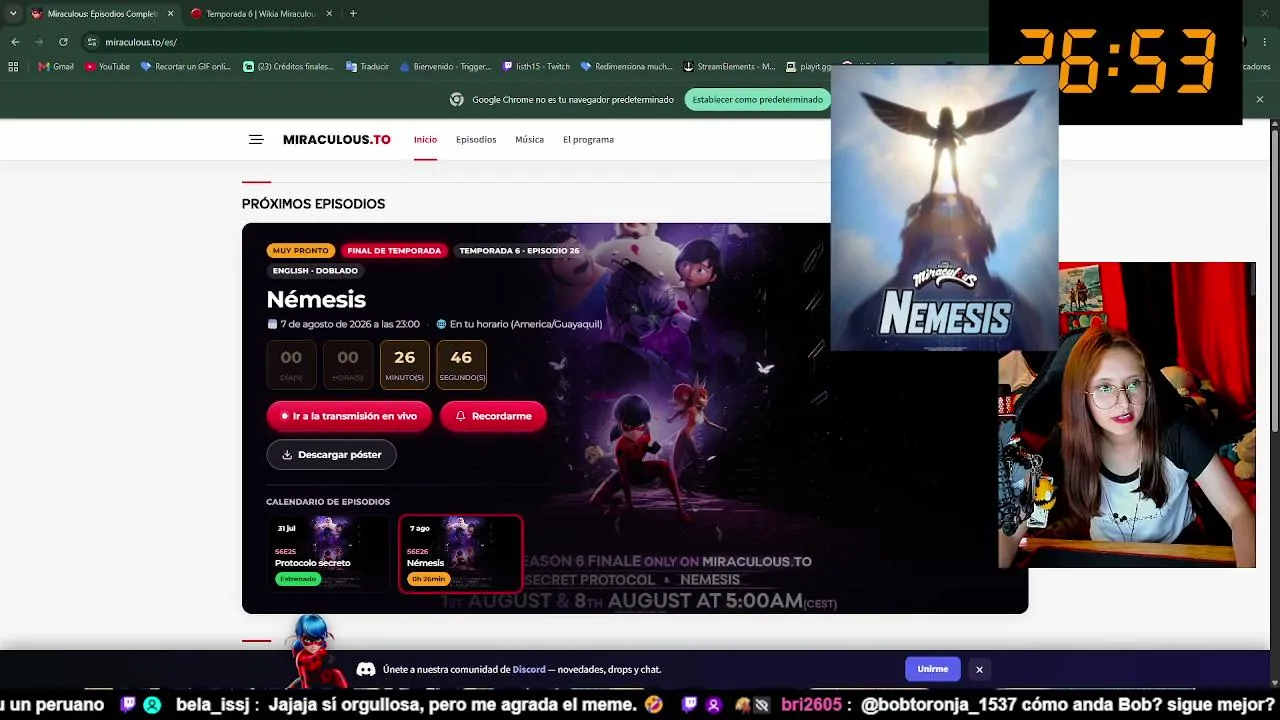The image size is (1280, 720).
Task: Click the 'Némesis' episode title
Action: pos(316,299)
